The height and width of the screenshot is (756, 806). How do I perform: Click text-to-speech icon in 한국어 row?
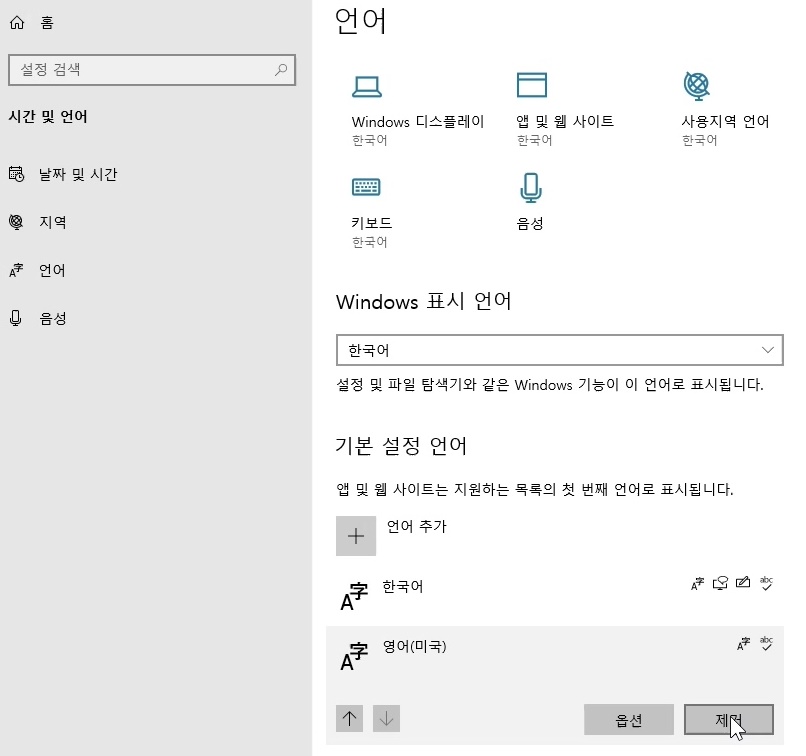720,583
